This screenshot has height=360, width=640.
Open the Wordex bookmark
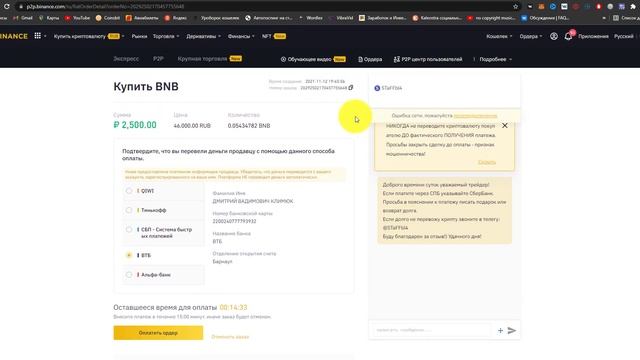coord(311,18)
